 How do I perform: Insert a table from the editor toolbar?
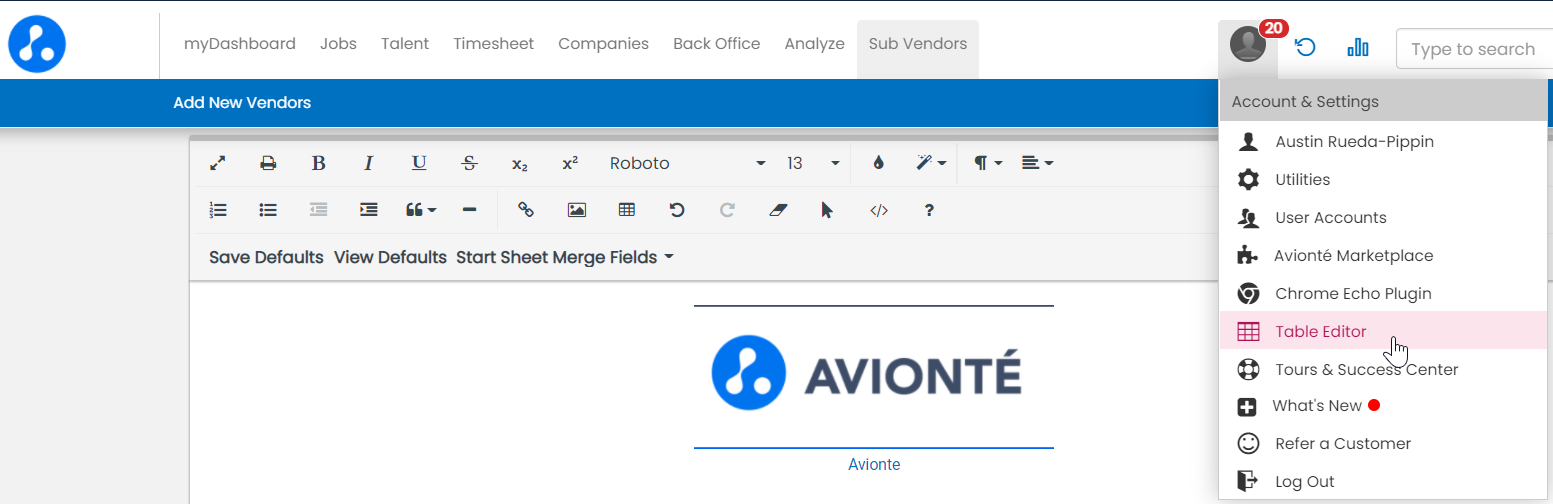pyautogui.click(x=627, y=210)
